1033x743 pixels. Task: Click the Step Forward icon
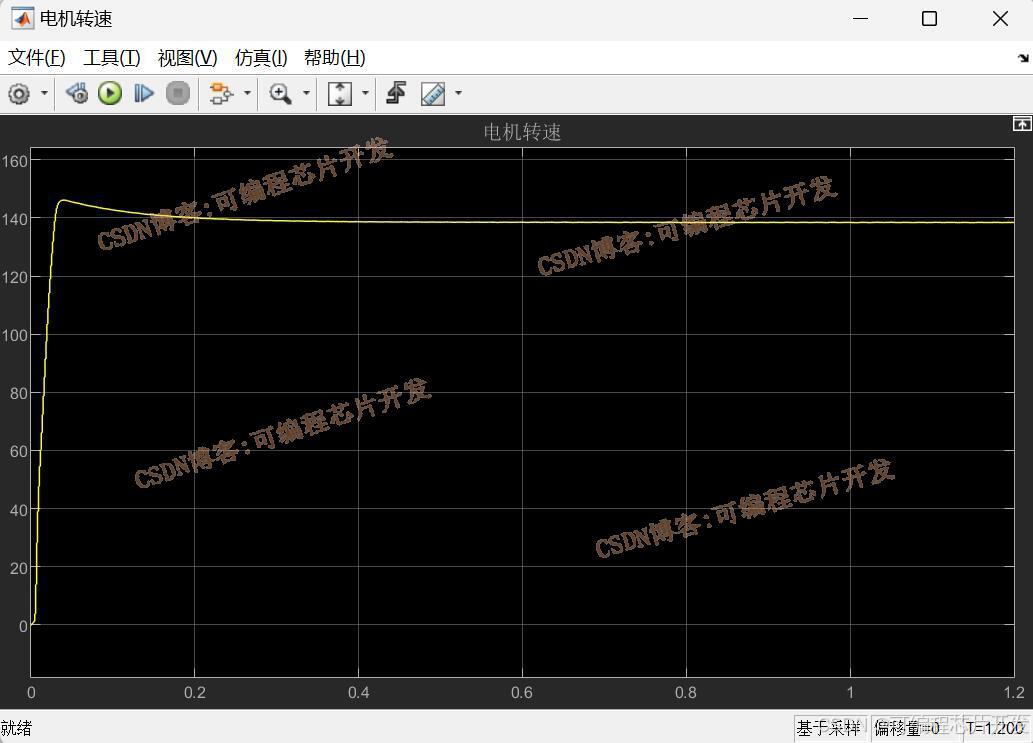[x=144, y=94]
